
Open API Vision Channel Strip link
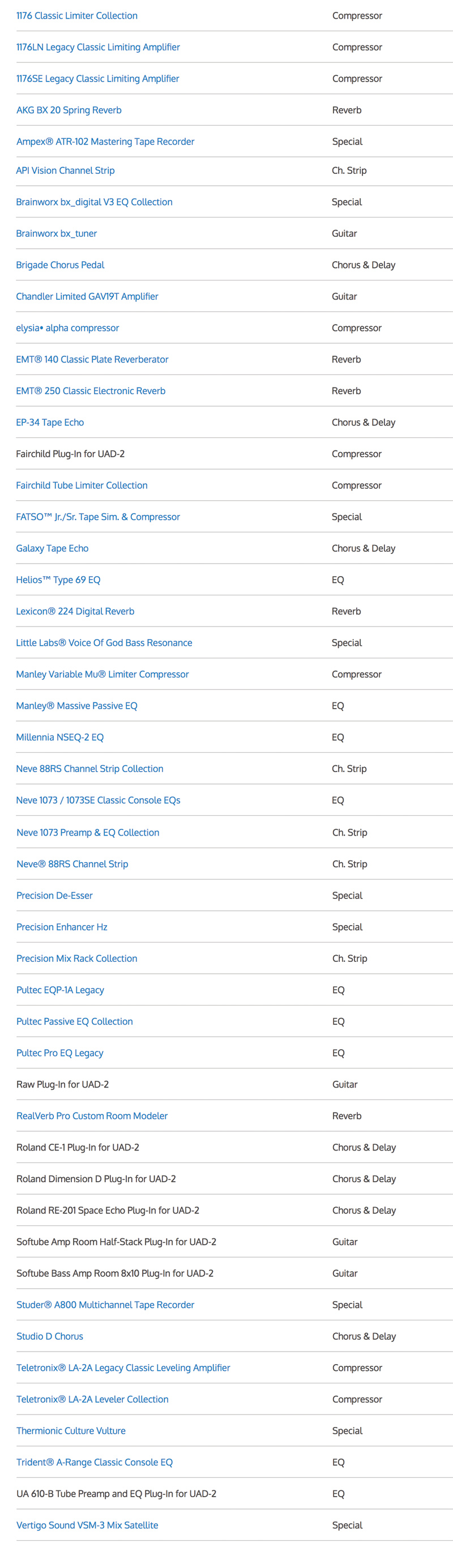coord(65,171)
